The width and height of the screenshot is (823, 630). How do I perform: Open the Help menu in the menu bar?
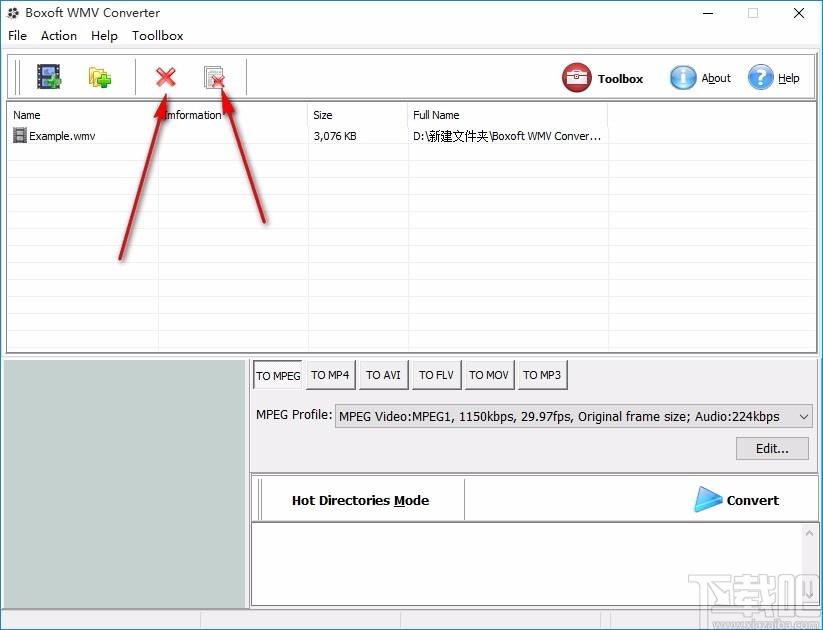tap(104, 36)
